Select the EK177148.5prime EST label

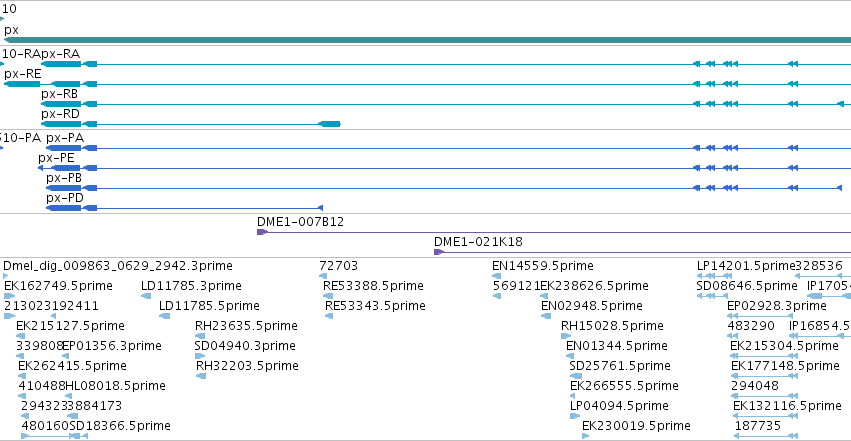(x=785, y=366)
